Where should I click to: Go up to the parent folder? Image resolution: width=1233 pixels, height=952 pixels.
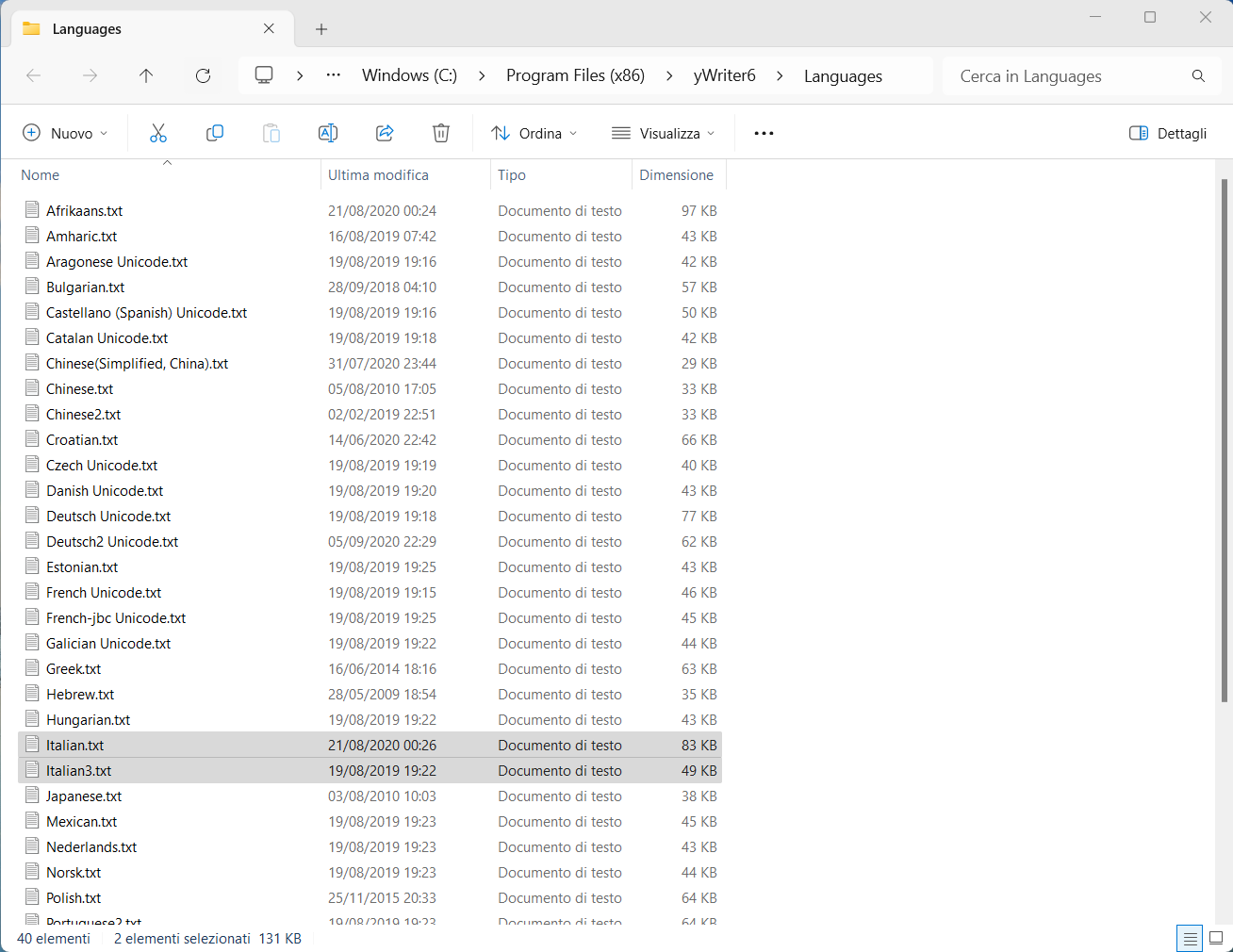[x=147, y=76]
